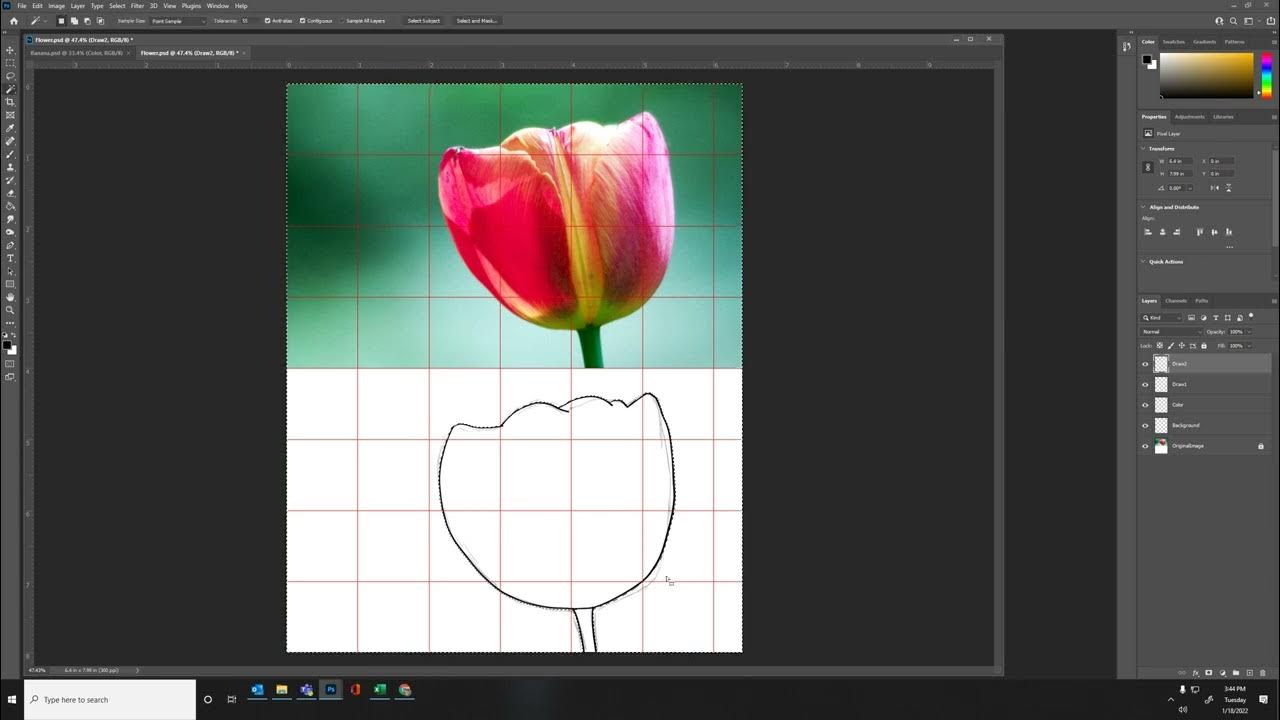
Task: Click the link width and height icon
Action: coord(1148,167)
